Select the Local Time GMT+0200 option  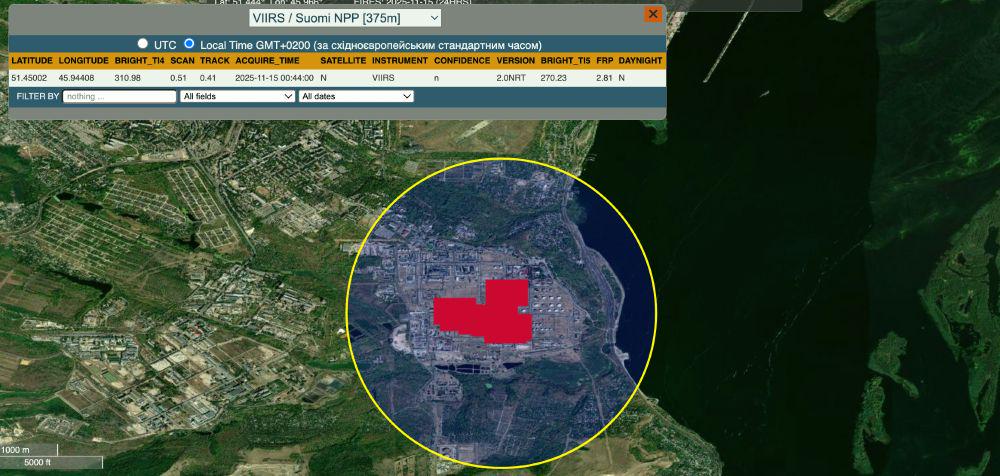pyautogui.click(x=189, y=44)
